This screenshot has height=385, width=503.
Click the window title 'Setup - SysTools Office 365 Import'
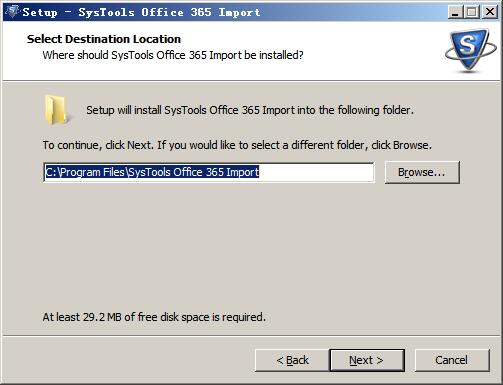click(141, 12)
